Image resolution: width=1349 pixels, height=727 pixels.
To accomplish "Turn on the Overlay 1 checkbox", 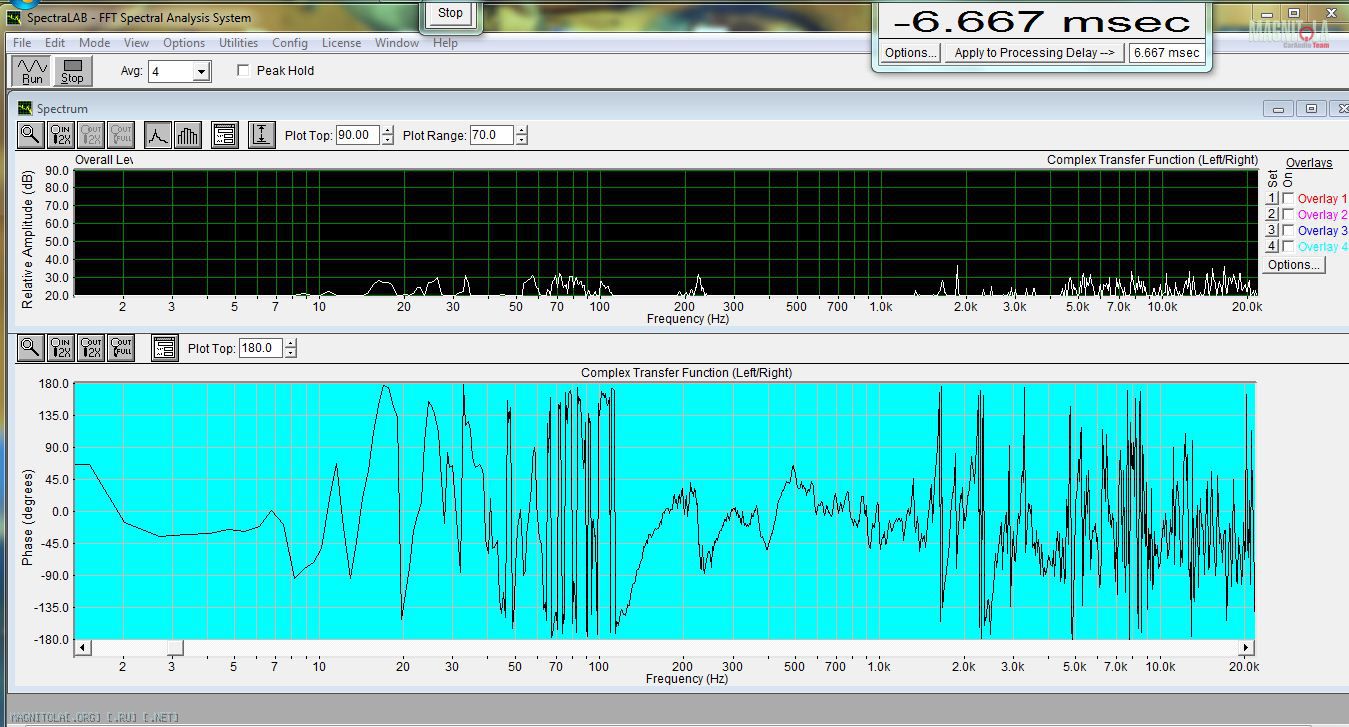I will (x=1288, y=199).
